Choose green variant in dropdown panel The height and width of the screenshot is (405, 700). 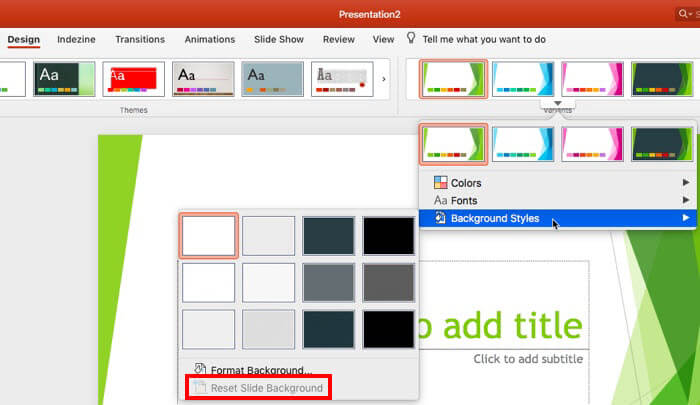453,144
